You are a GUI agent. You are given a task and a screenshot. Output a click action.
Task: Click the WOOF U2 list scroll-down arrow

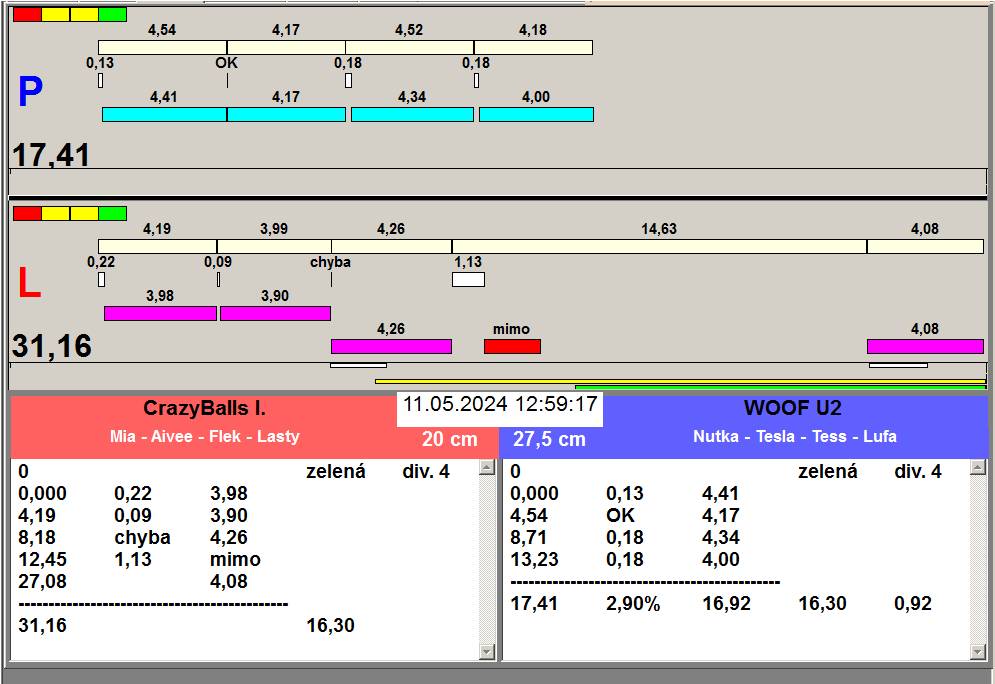(978, 652)
